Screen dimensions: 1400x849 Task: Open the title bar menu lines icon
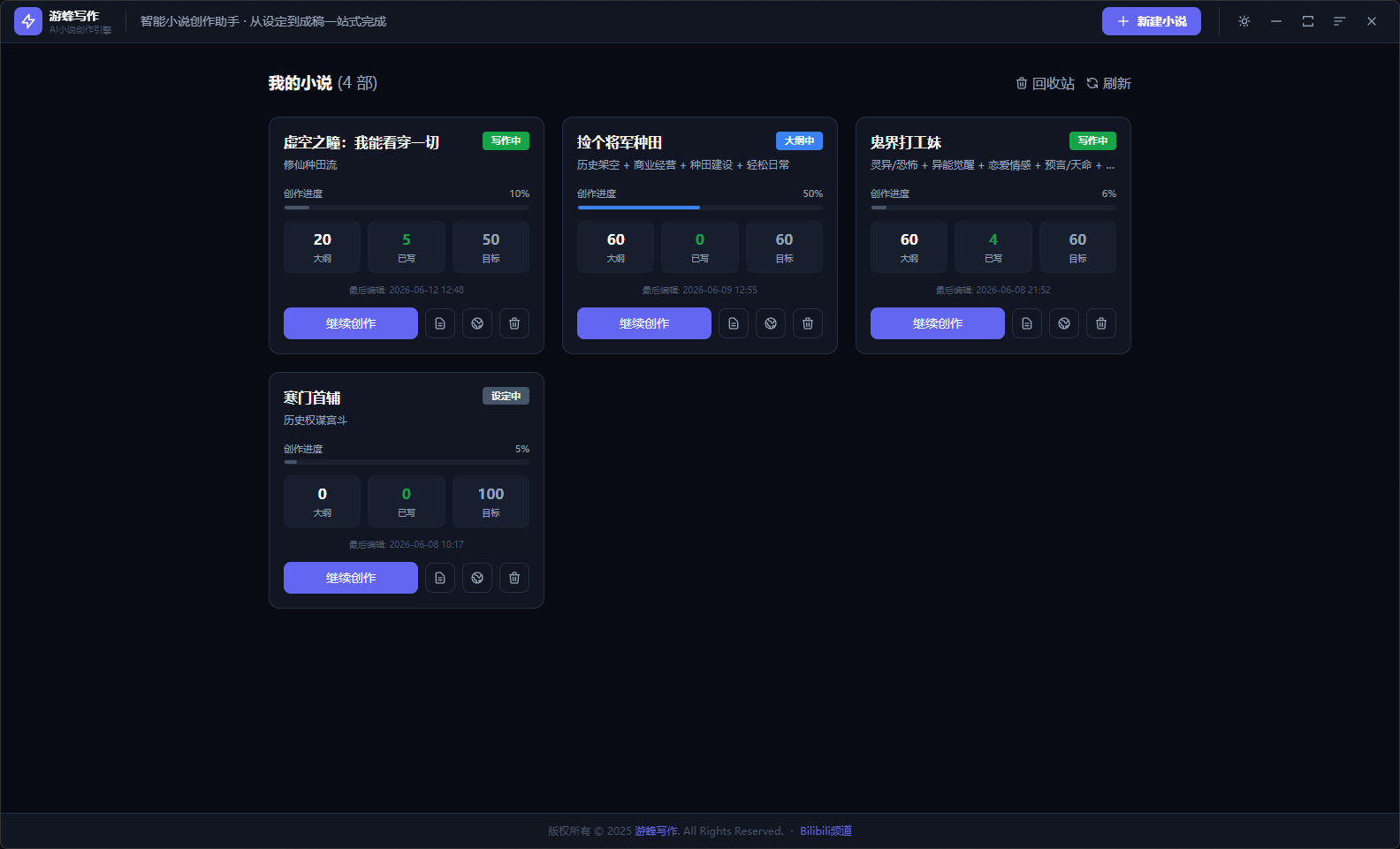point(1340,21)
